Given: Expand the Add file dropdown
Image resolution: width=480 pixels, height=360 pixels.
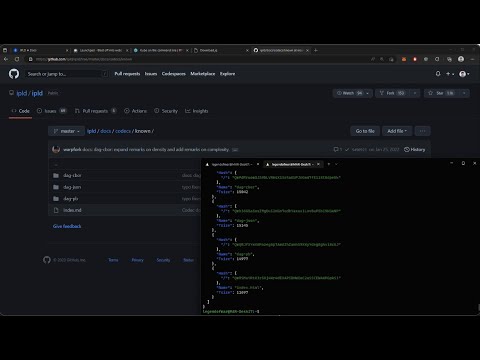Looking at the screenshot, I should [x=397, y=131].
